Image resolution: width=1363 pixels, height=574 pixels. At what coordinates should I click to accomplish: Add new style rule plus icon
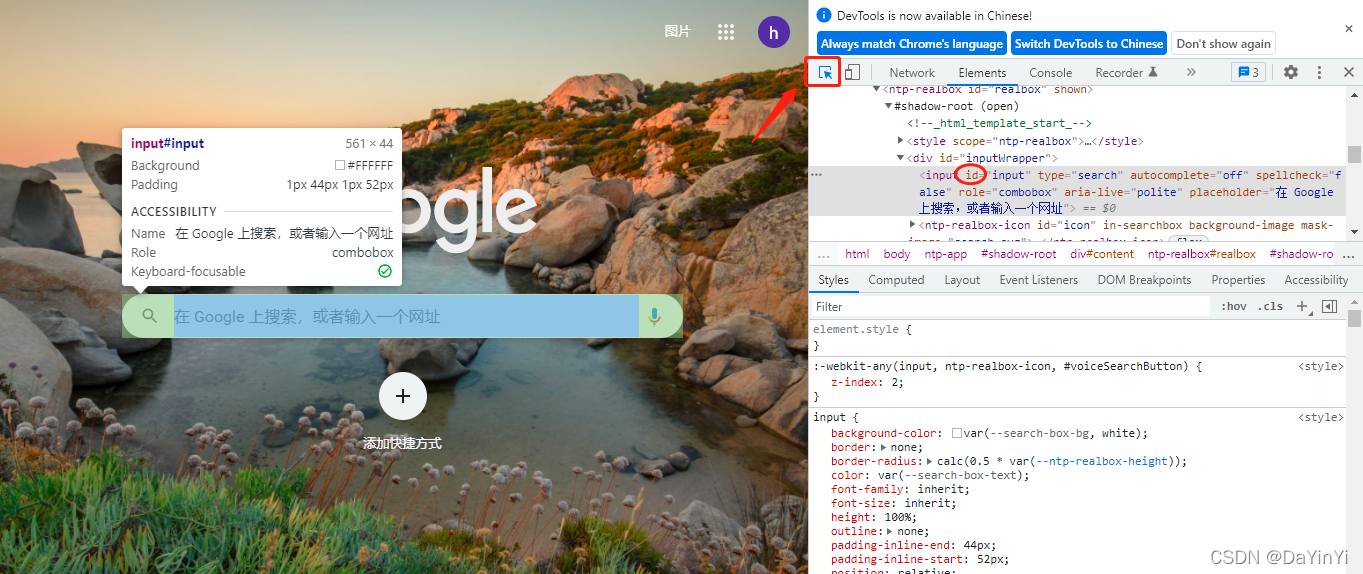pyautogui.click(x=1302, y=306)
